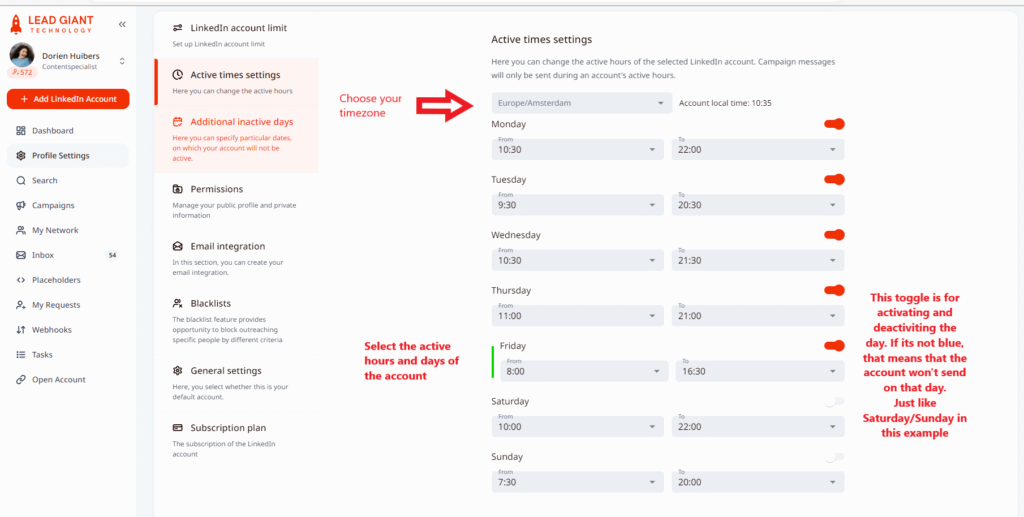
Task: Enable the Saturday active day toggle
Action: [x=835, y=401]
